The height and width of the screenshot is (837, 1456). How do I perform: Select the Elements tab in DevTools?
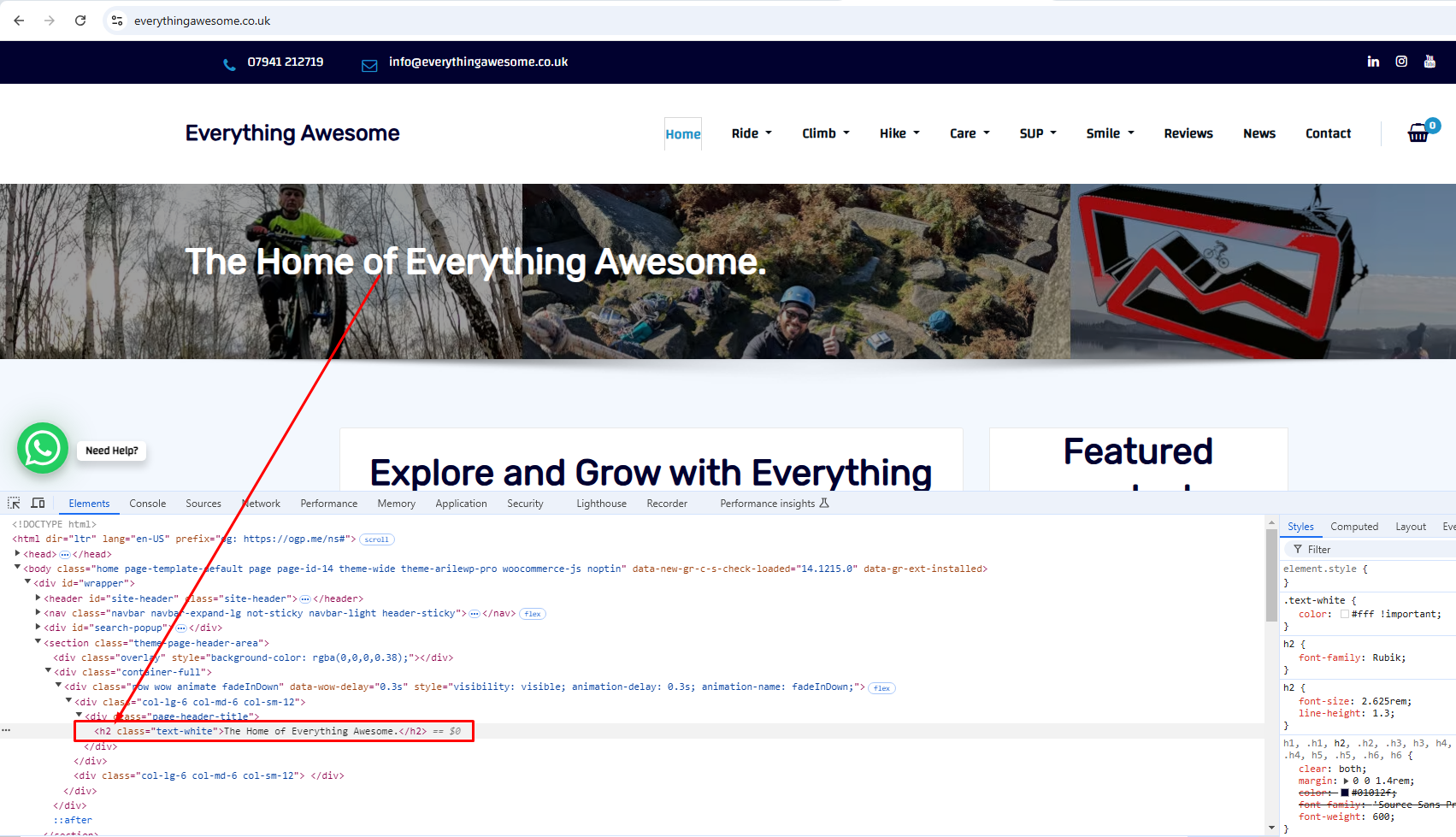pyautogui.click(x=89, y=504)
